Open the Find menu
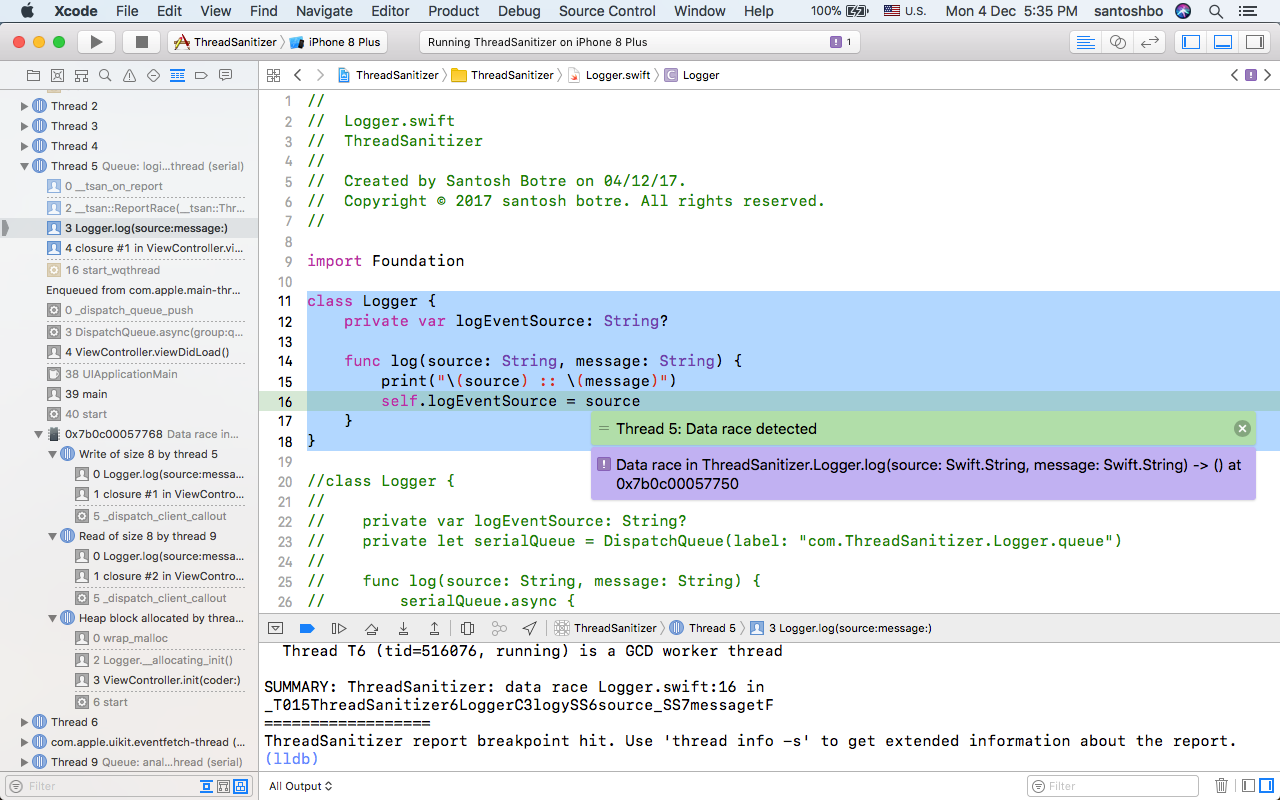Viewport: 1280px width, 800px height. pos(264,11)
